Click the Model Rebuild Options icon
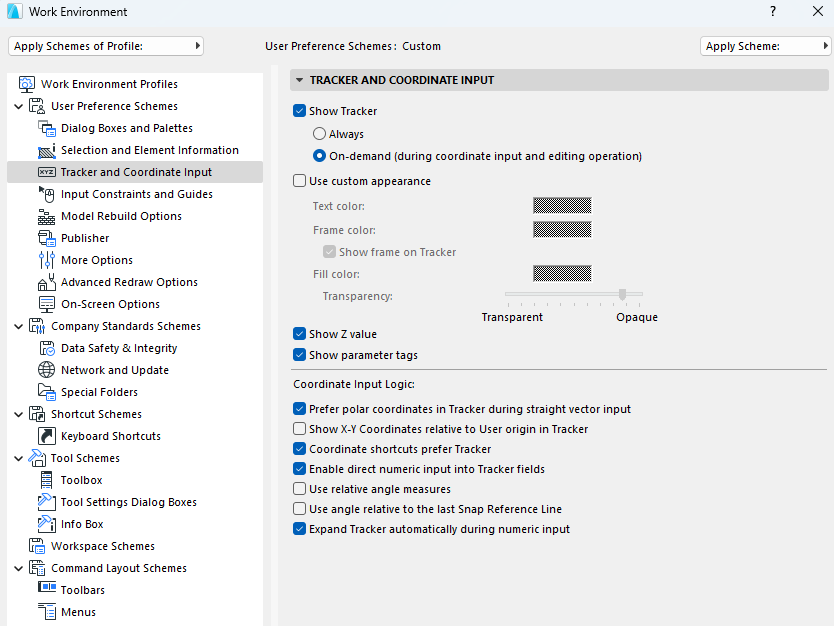 46,216
